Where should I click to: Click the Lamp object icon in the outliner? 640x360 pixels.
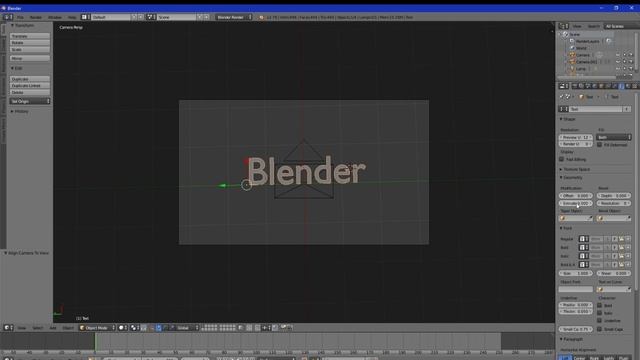(x=572, y=69)
